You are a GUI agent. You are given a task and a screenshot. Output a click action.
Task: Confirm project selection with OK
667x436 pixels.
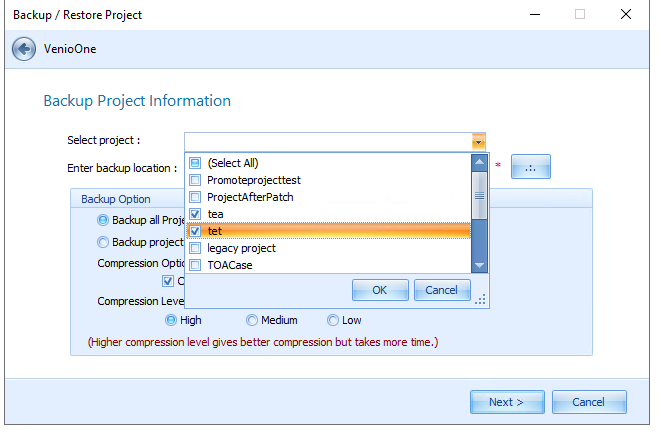tap(380, 290)
